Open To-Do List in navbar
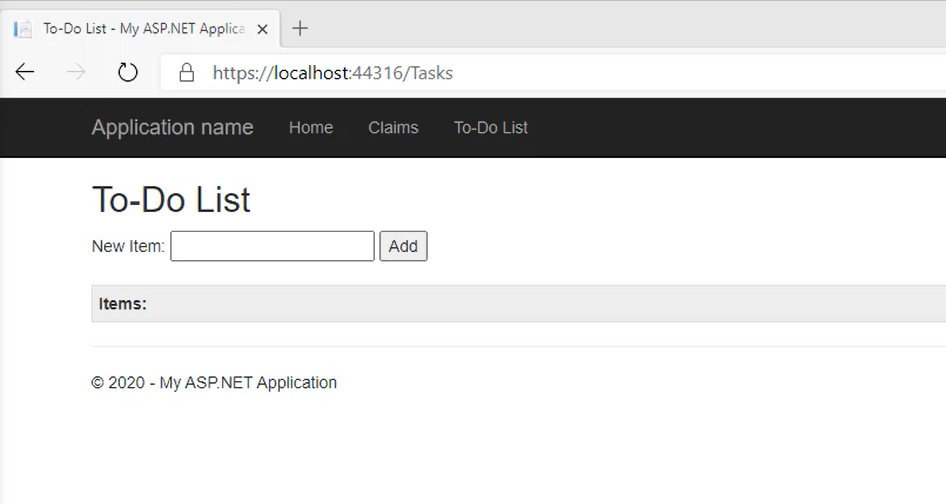The width and height of the screenshot is (946, 504). click(x=491, y=127)
